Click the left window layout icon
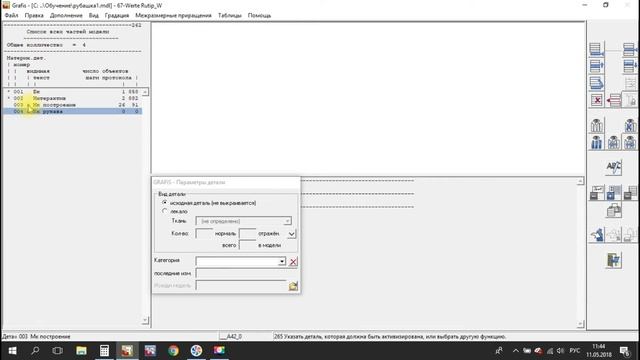640x360 pixels. [596, 193]
